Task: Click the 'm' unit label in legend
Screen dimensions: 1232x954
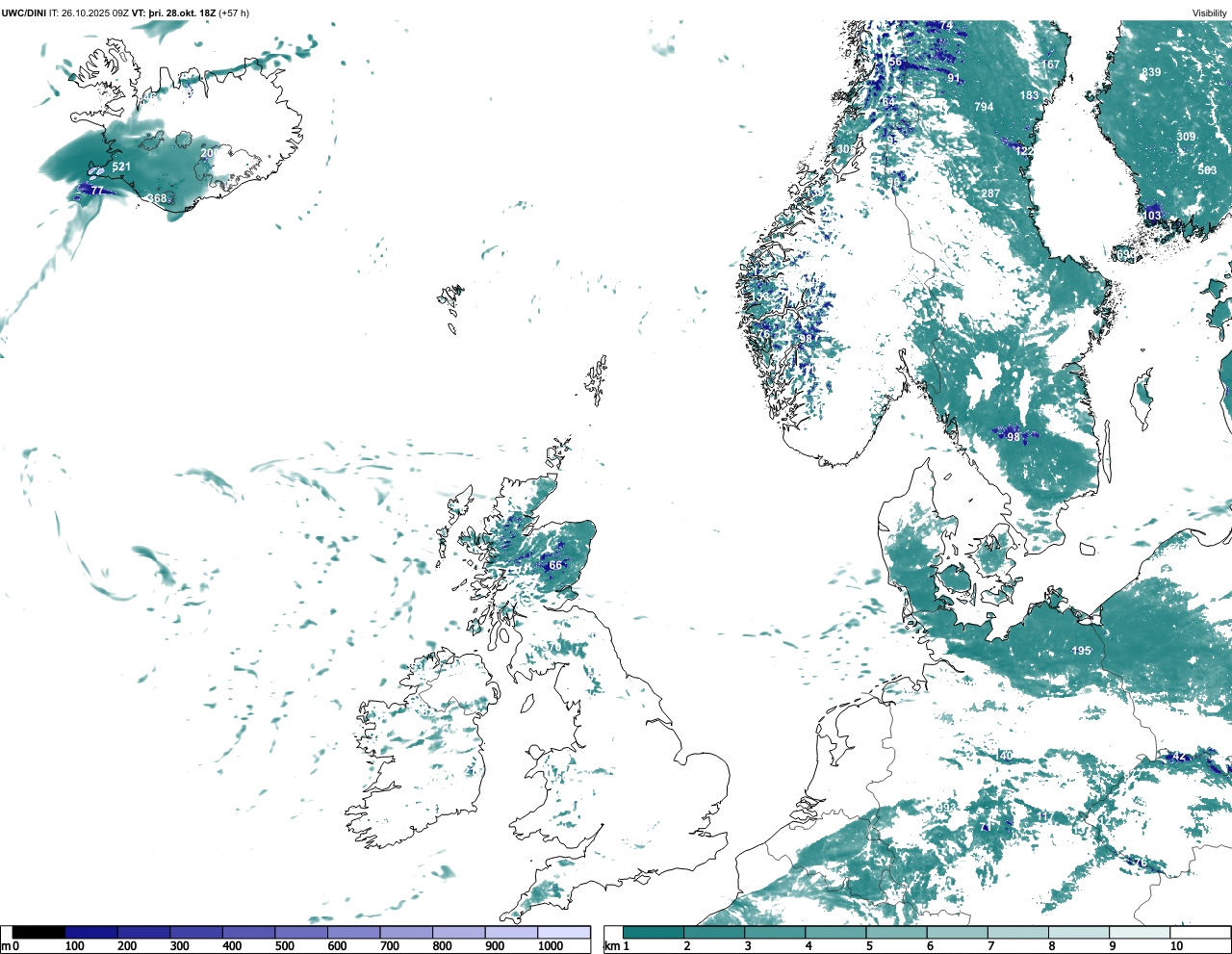Action: click(x=6, y=946)
